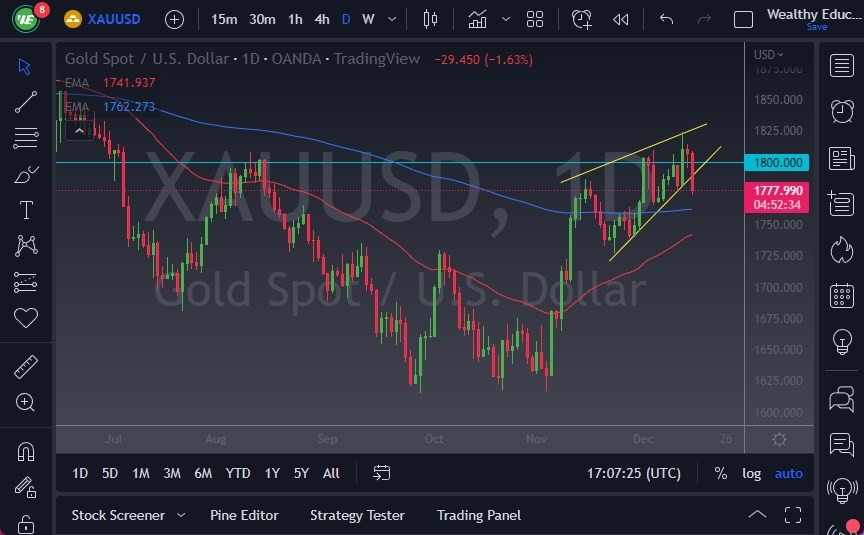Click the candlestick chart style icon
This screenshot has height=535, width=864.
tap(431, 19)
